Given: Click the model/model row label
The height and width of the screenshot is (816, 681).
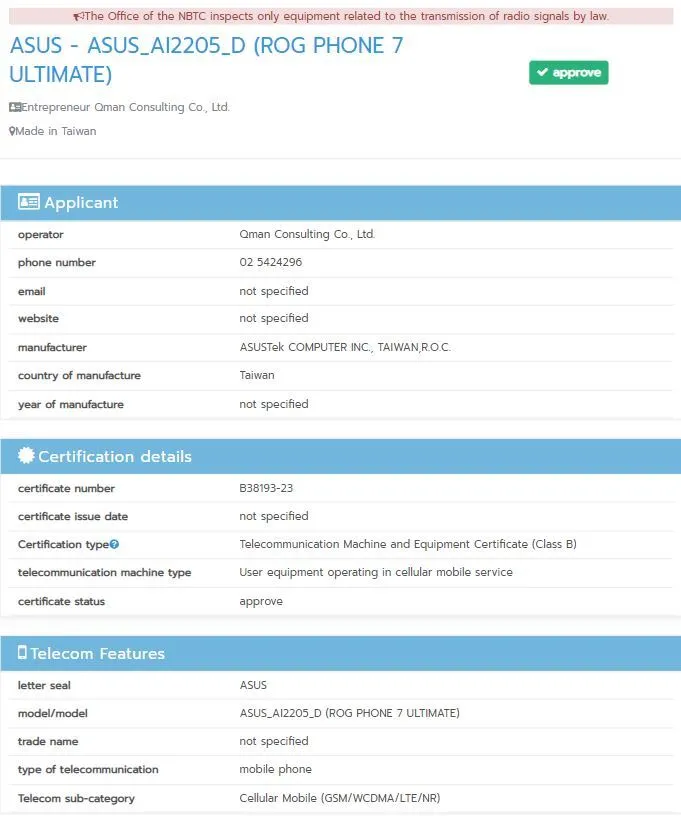Looking at the screenshot, I should click(x=53, y=713).
